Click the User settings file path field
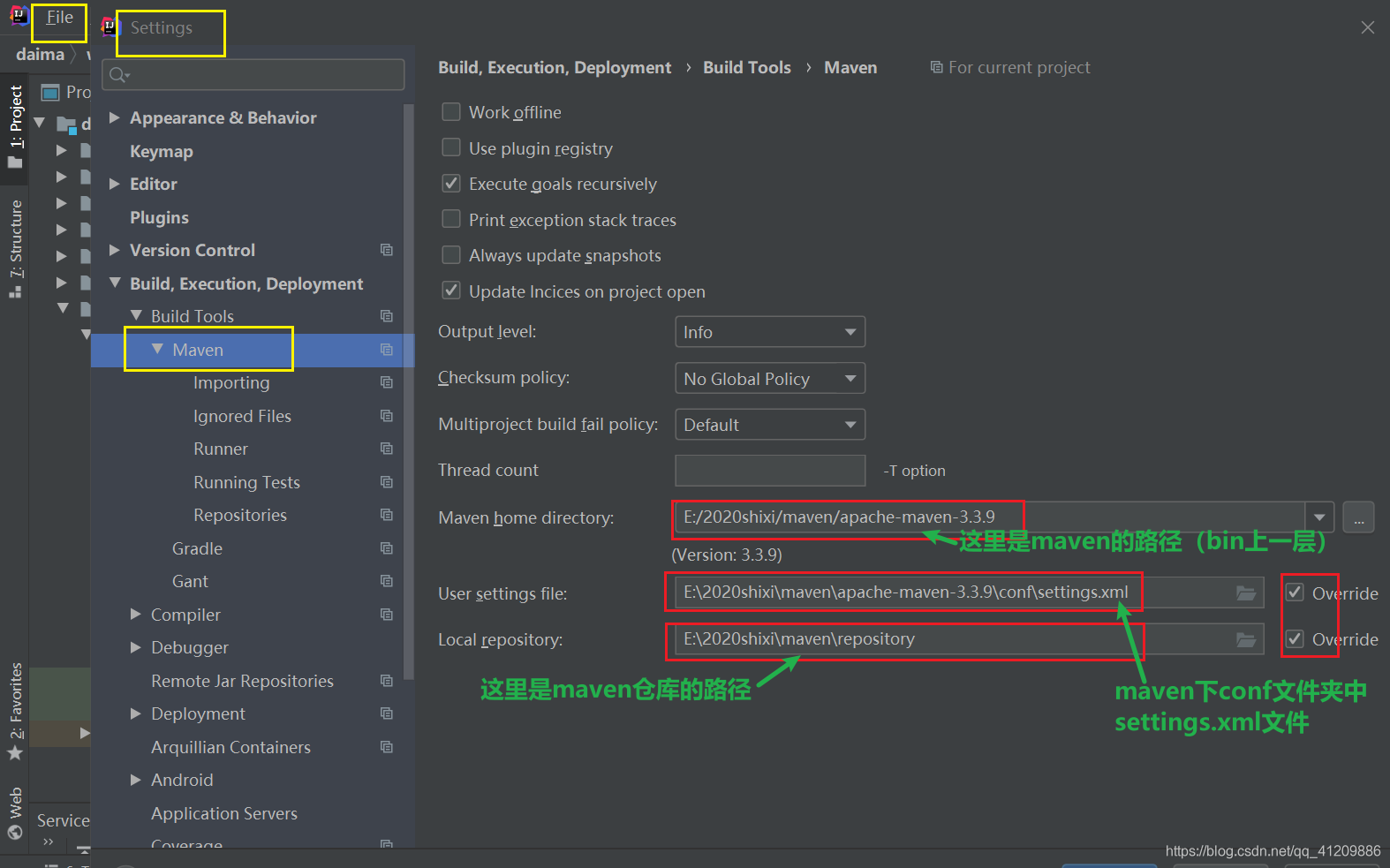The width and height of the screenshot is (1390, 868). point(968,593)
